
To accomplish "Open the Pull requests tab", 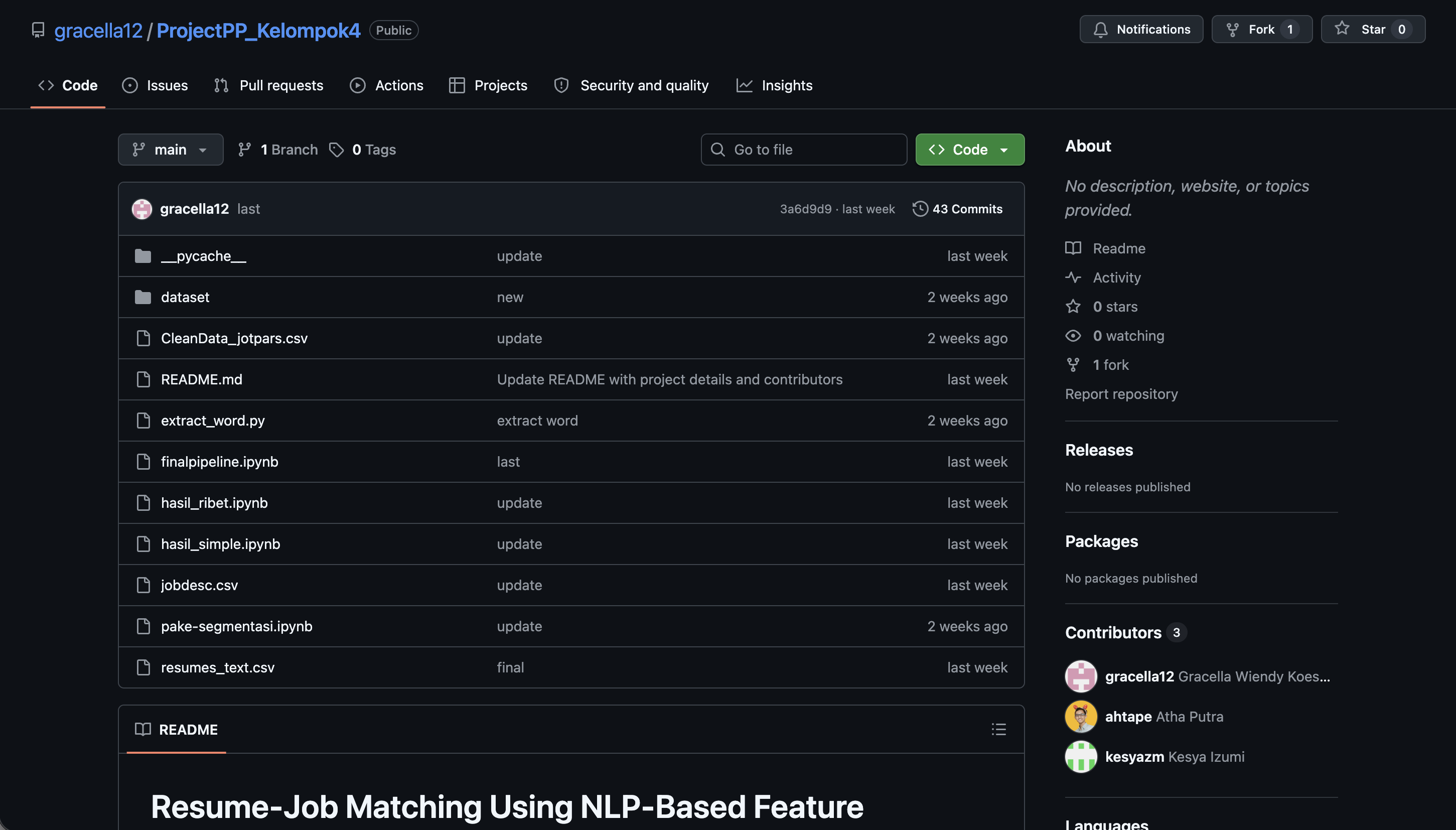I will [269, 85].
